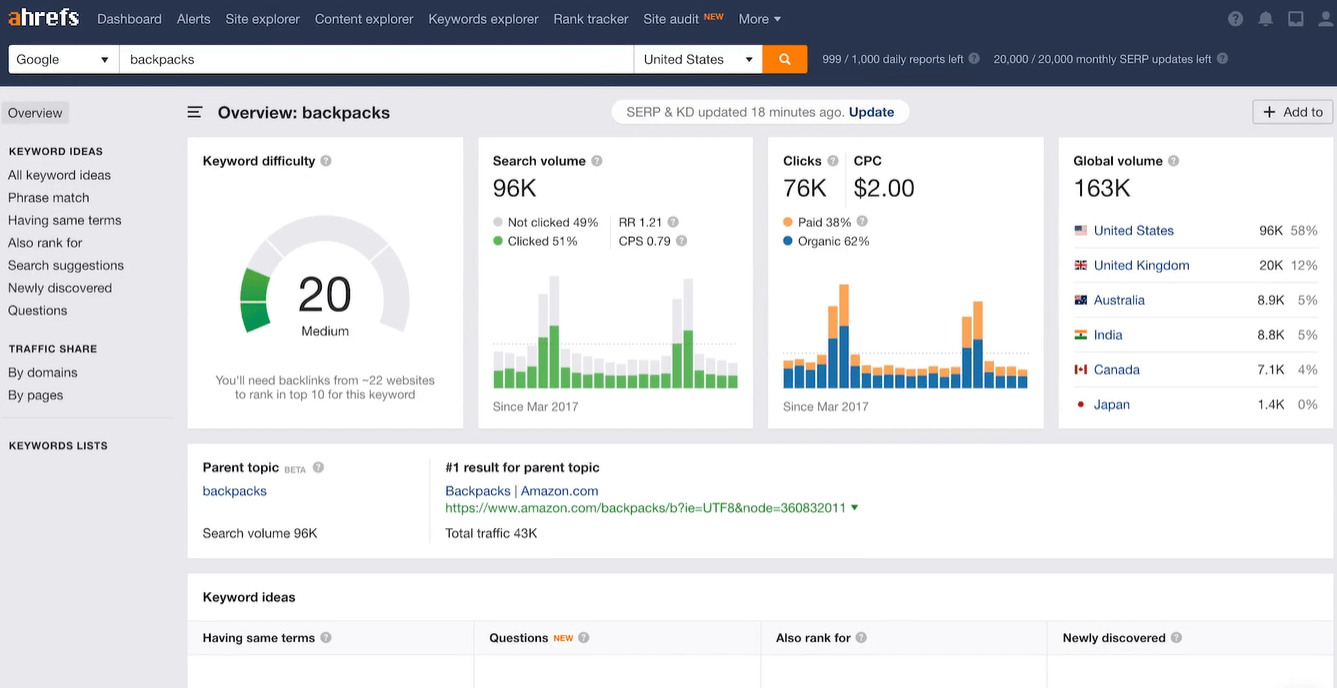
Task: Click the green keyword difficulty gauge segment
Action: 256,299
